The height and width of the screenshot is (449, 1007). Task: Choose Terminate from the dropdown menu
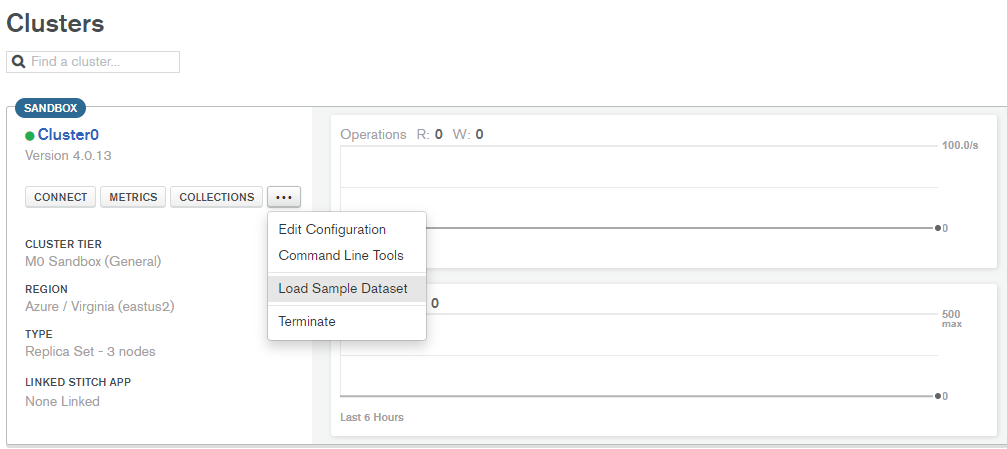pos(307,322)
